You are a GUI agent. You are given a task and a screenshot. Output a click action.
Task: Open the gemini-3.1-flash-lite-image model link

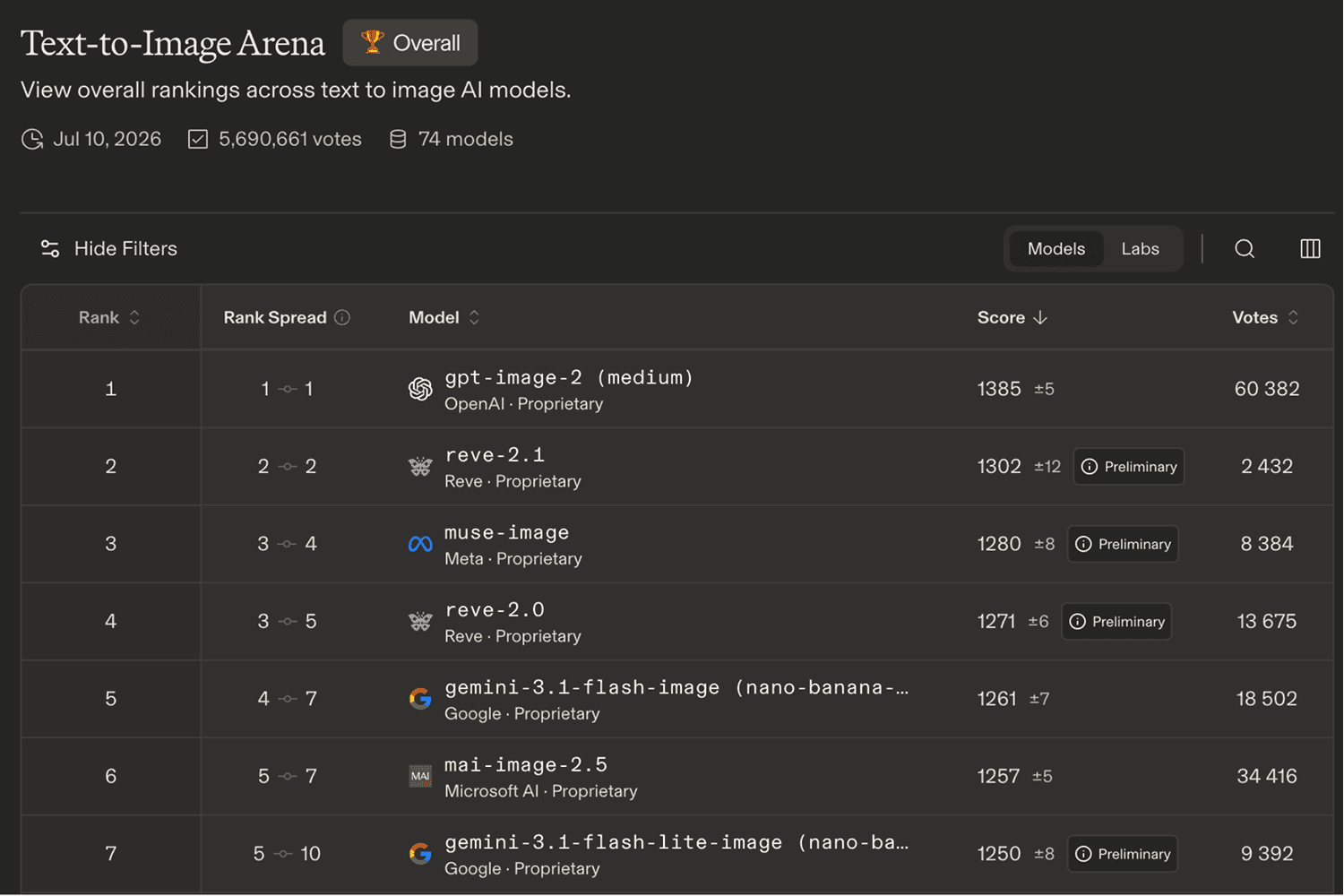(676, 842)
